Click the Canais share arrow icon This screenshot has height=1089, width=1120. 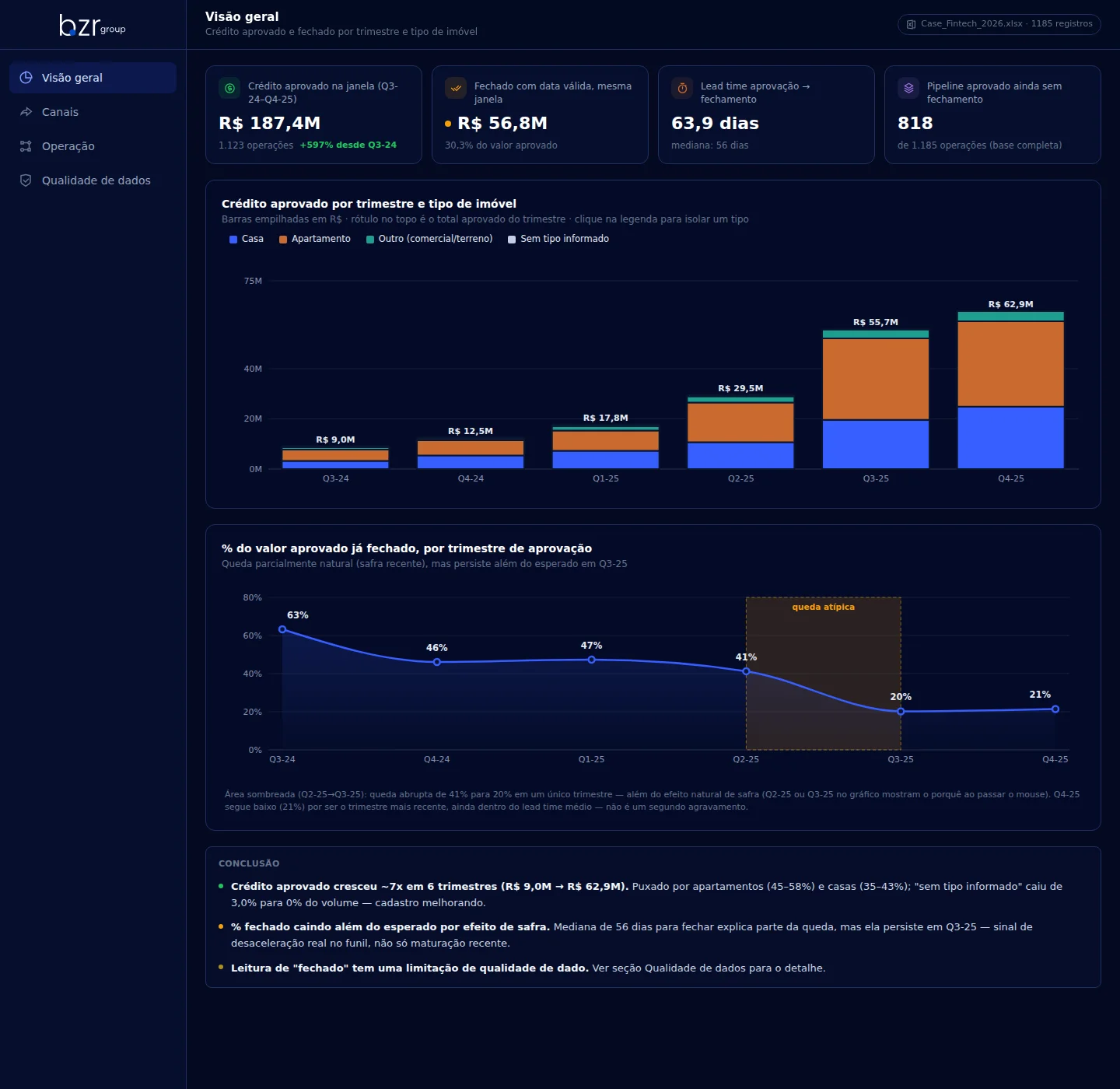[26, 112]
